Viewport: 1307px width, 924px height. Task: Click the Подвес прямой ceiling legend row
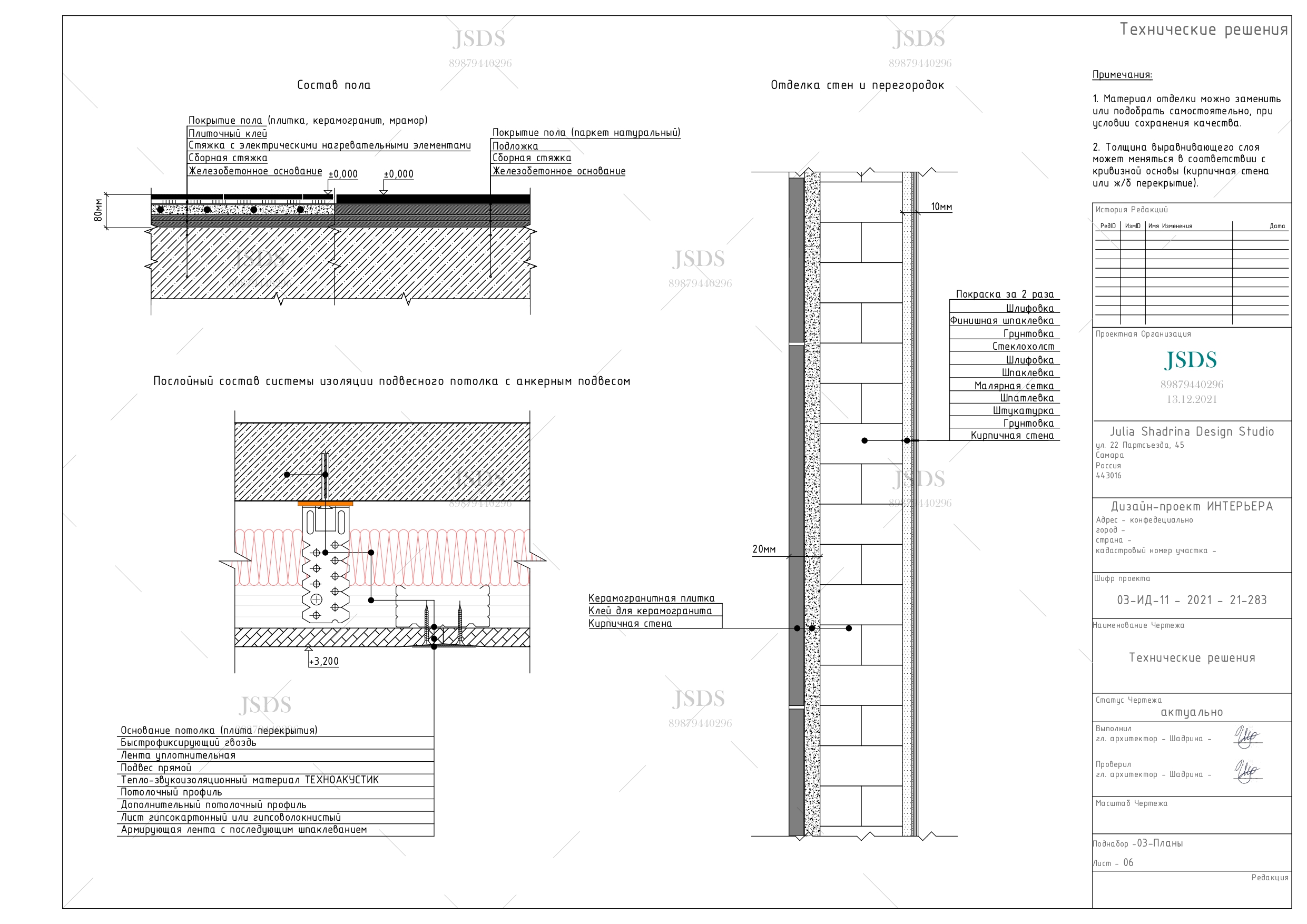(156, 768)
